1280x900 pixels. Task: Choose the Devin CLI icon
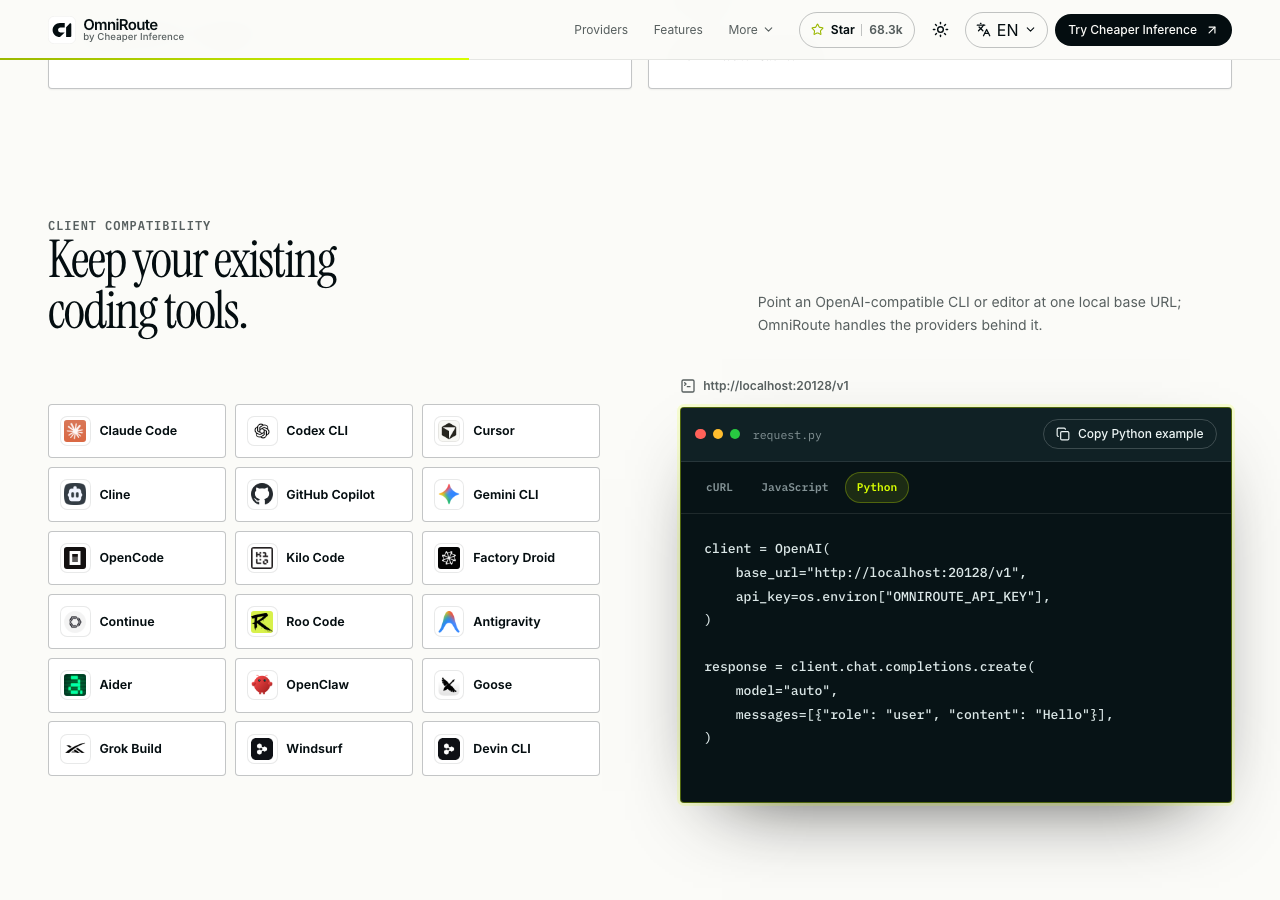(x=449, y=749)
